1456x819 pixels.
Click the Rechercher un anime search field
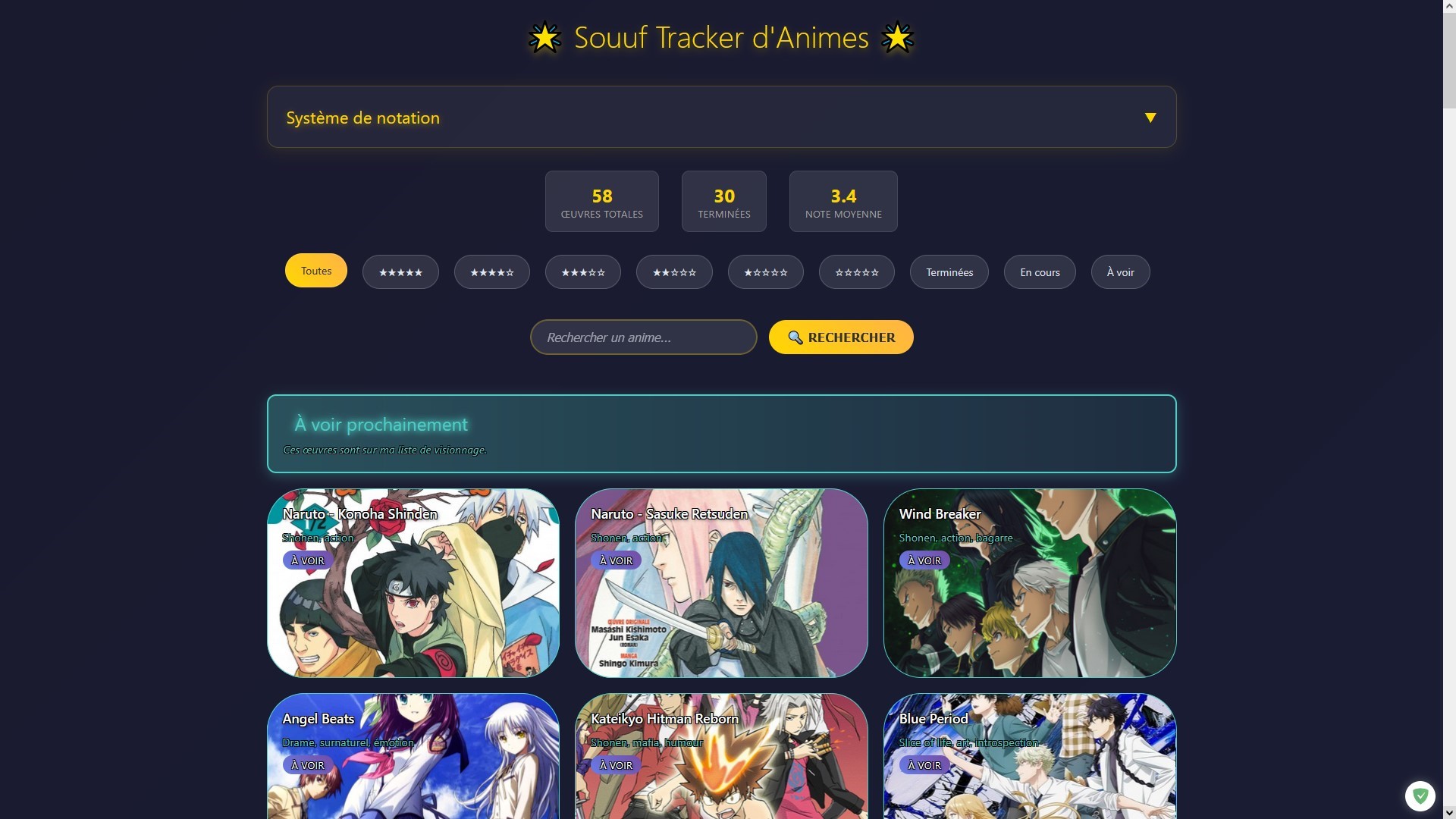click(x=643, y=337)
